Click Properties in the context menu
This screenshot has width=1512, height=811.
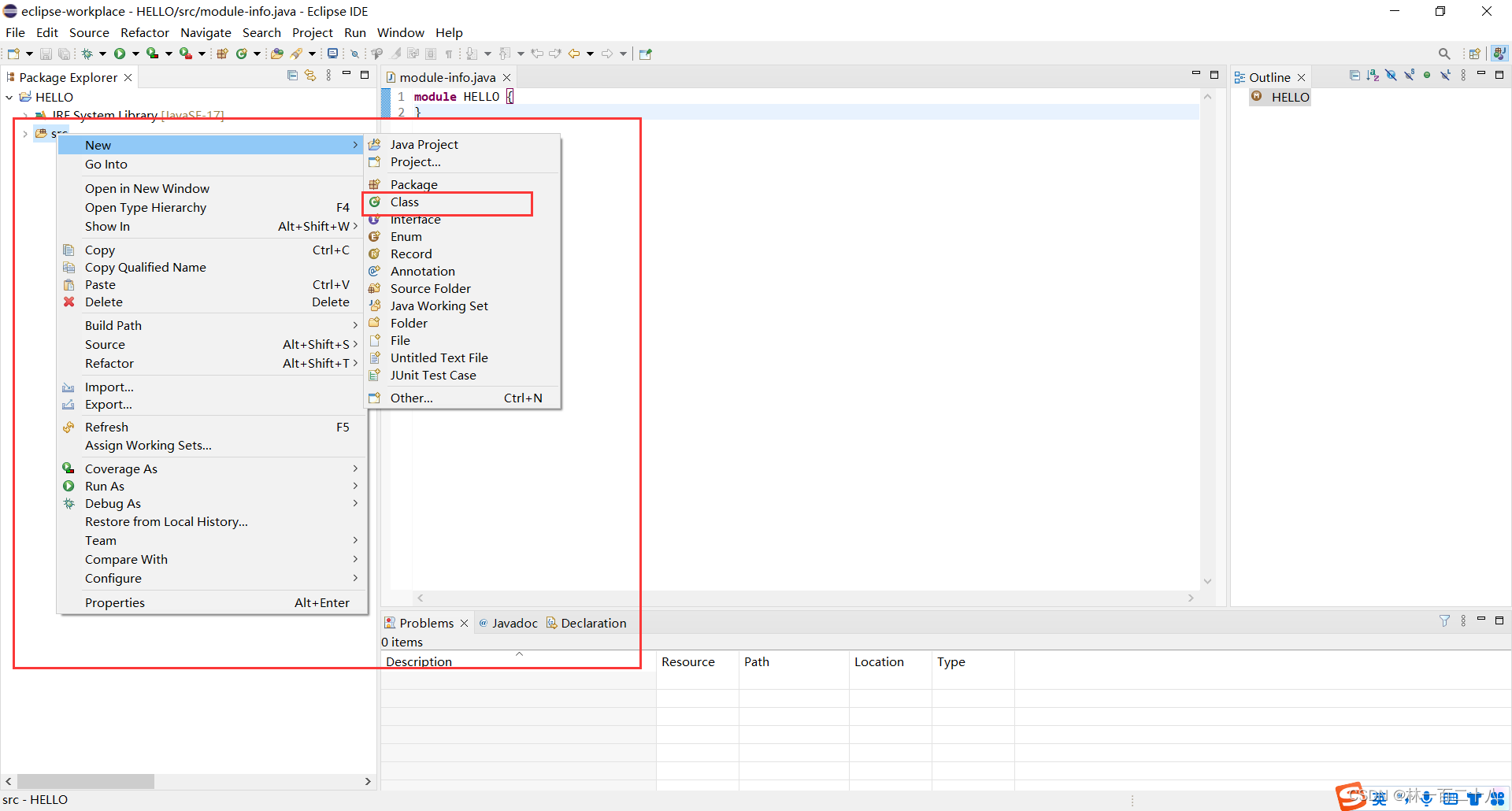click(211, 602)
